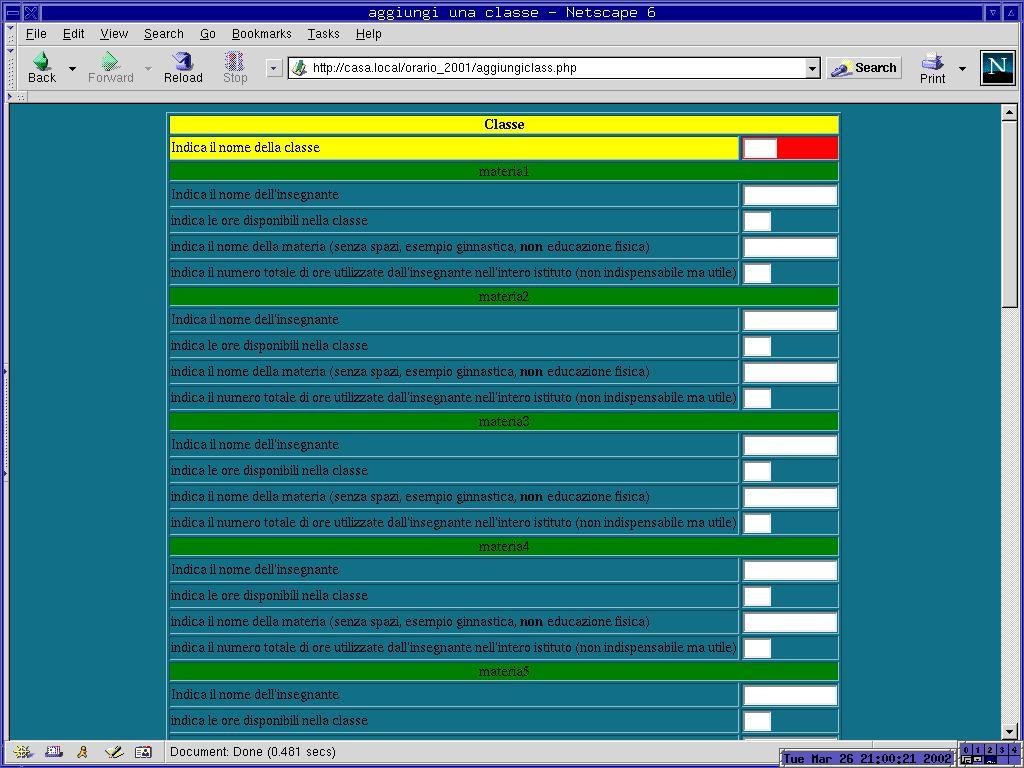Viewport: 1024px width, 768px height.
Task: Open Composer from the status bar icon
Action: pyautogui.click(x=113, y=752)
